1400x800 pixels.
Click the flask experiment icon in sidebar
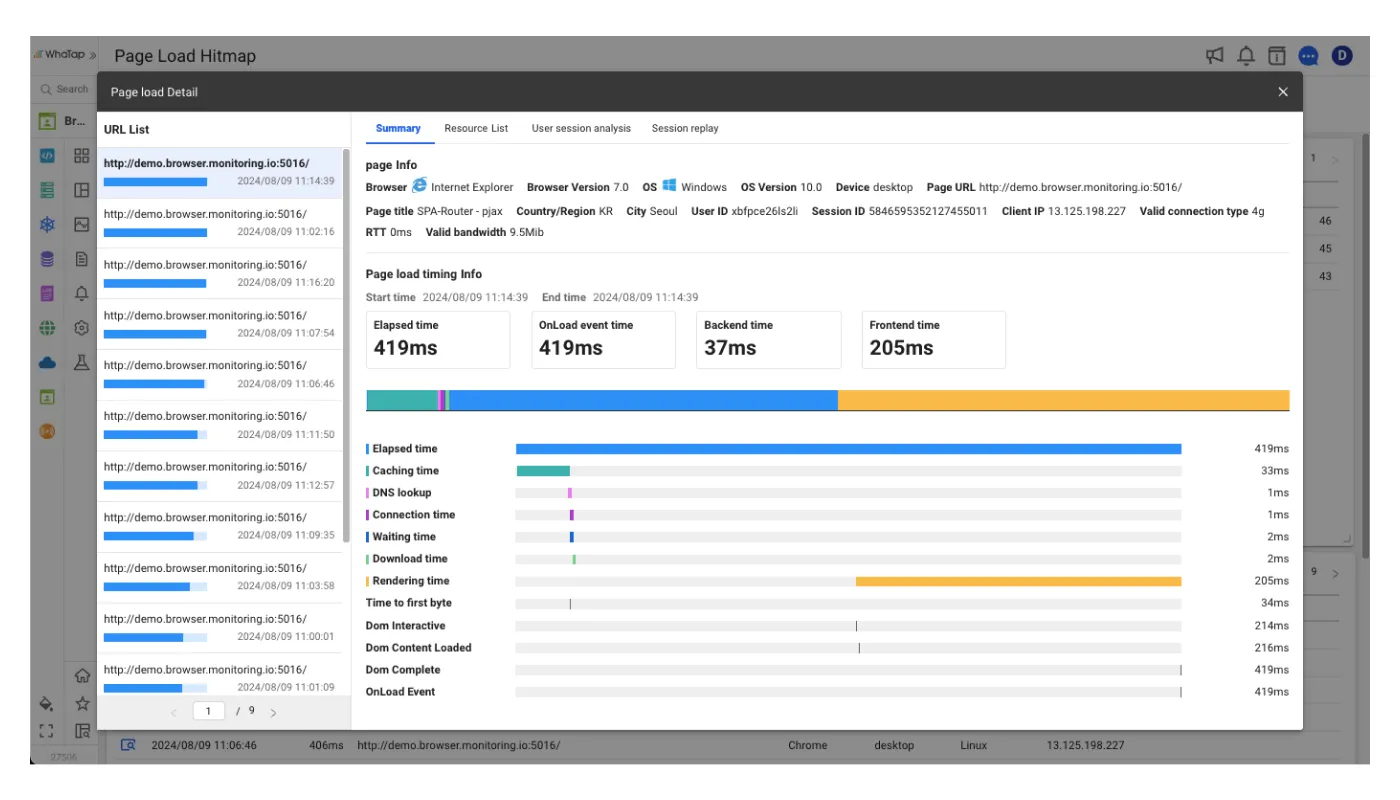(x=82, y=362)
